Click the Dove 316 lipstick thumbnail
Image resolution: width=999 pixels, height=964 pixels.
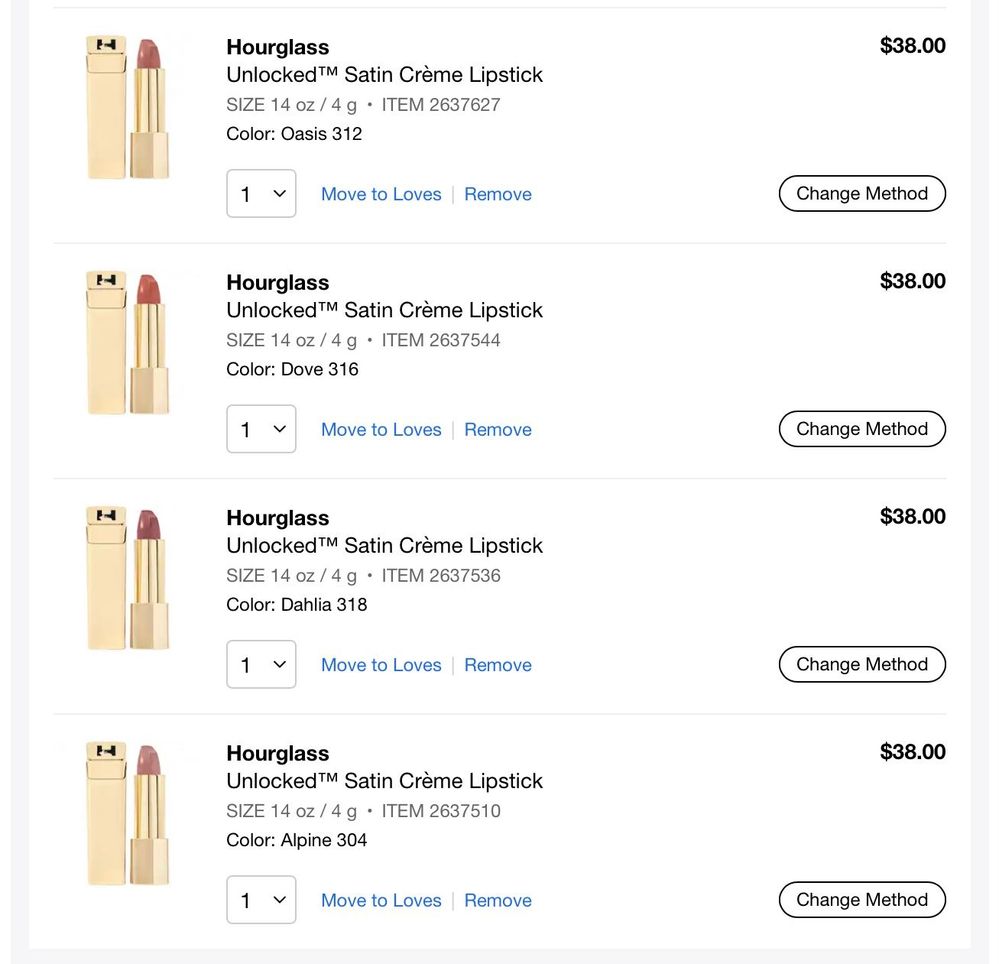pos(128,343)
